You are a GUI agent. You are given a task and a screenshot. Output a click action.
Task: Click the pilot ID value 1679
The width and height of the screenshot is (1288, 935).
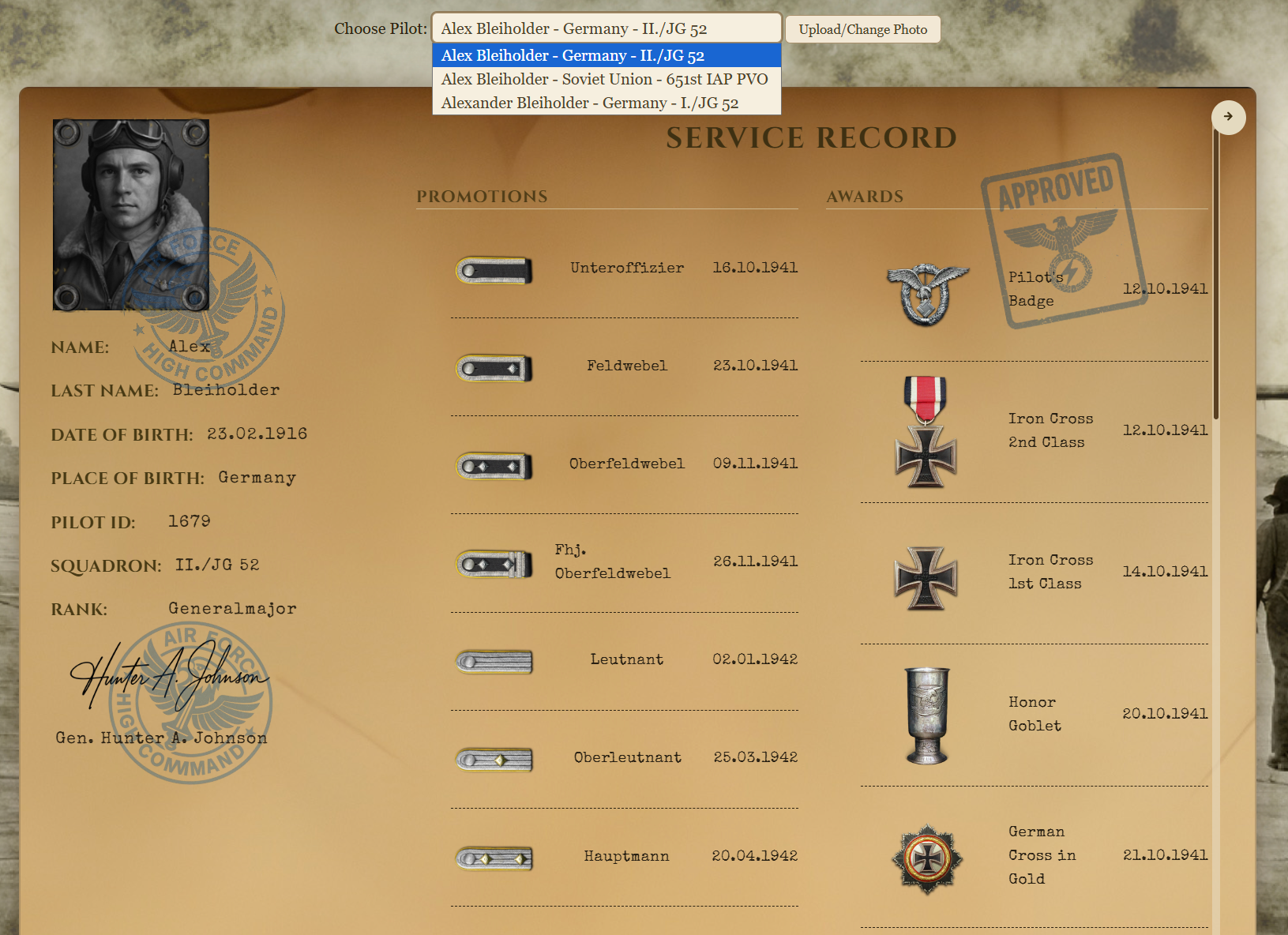(189, 521)
